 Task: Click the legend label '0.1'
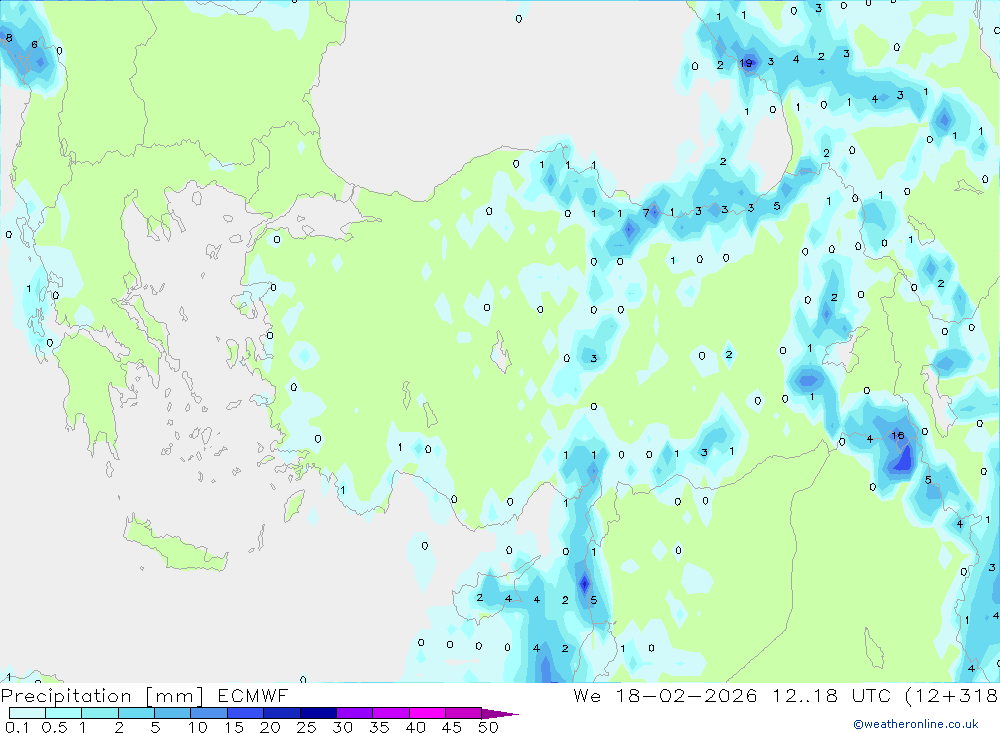point(17,727)
